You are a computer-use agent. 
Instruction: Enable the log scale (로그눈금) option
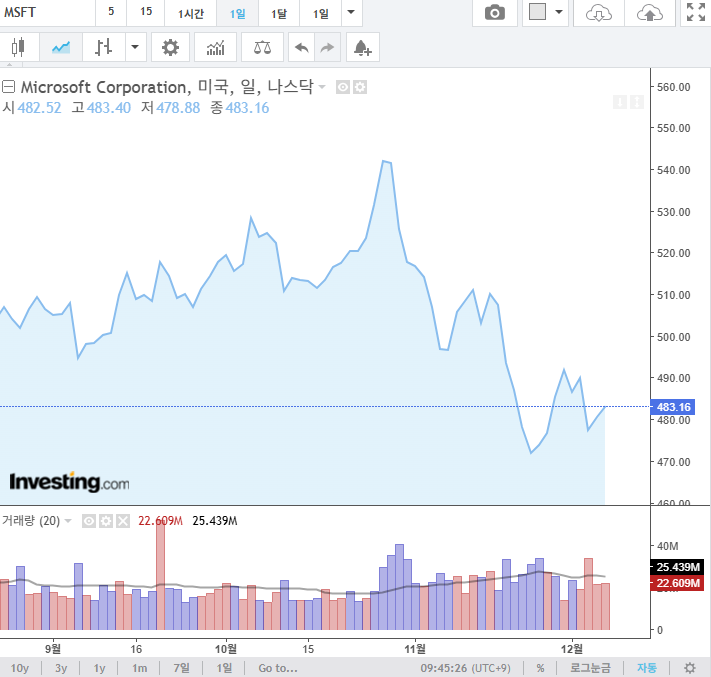pyautogui.click(x=590, y=668)
